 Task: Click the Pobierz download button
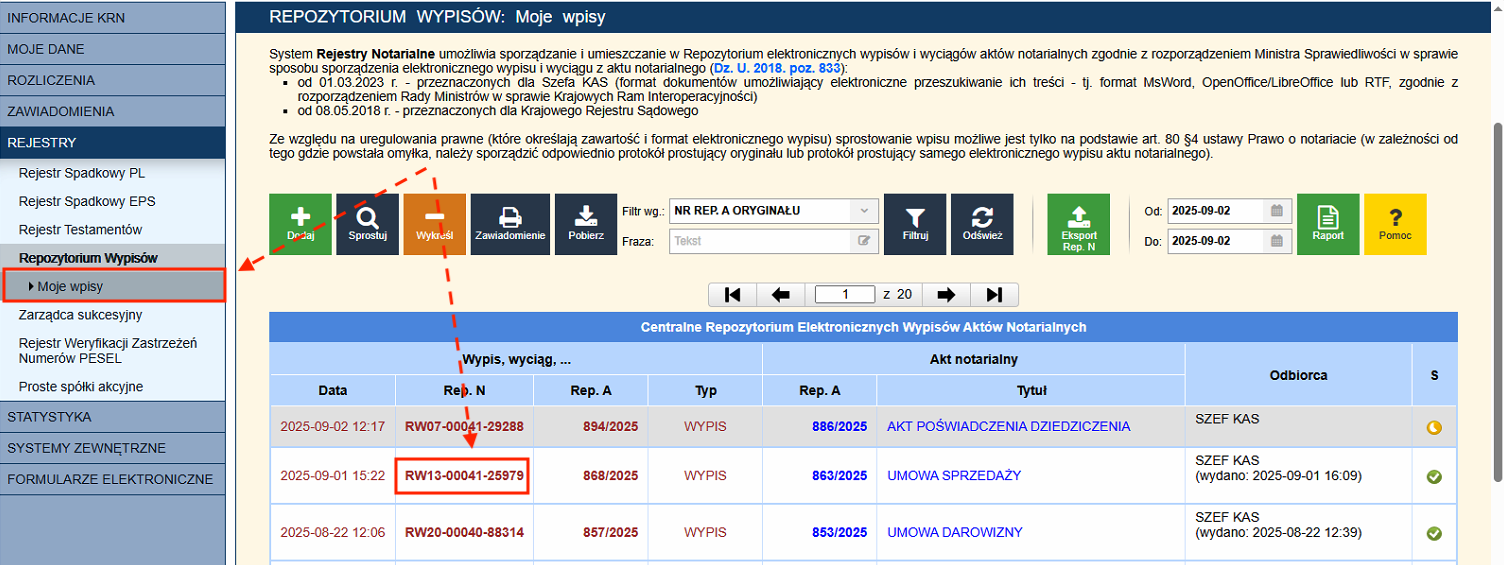tap(586, 224)
